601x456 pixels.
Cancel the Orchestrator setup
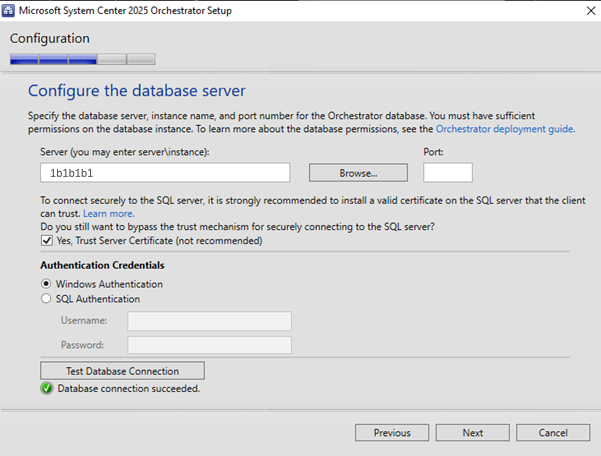tap(553, 433)
